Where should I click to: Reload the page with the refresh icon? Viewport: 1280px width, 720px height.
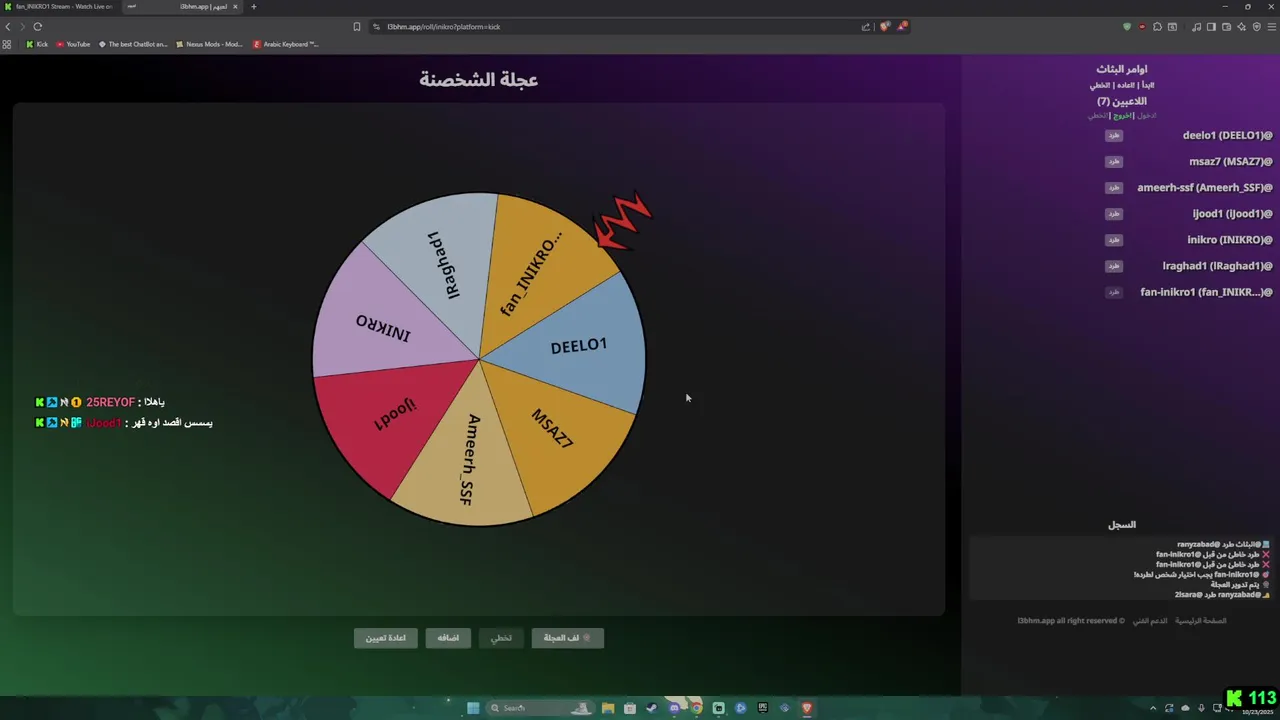coord(38,27)
